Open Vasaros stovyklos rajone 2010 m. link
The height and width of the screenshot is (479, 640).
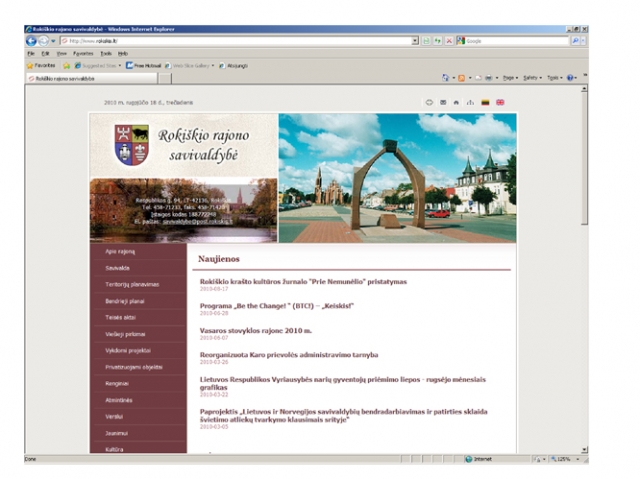tap(256, 330)
